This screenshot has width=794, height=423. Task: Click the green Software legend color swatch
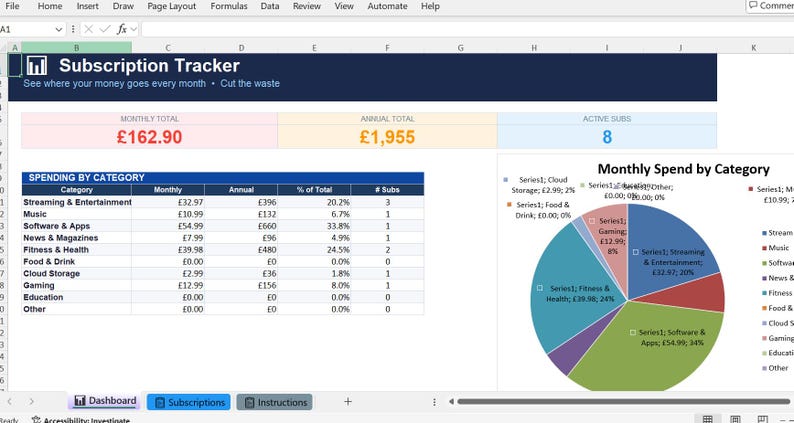(764, 263)
